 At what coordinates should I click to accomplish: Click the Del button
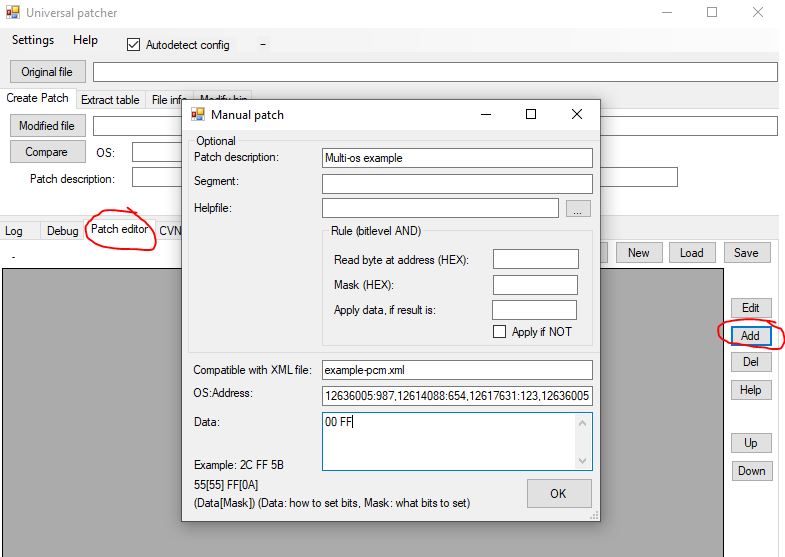751,362
